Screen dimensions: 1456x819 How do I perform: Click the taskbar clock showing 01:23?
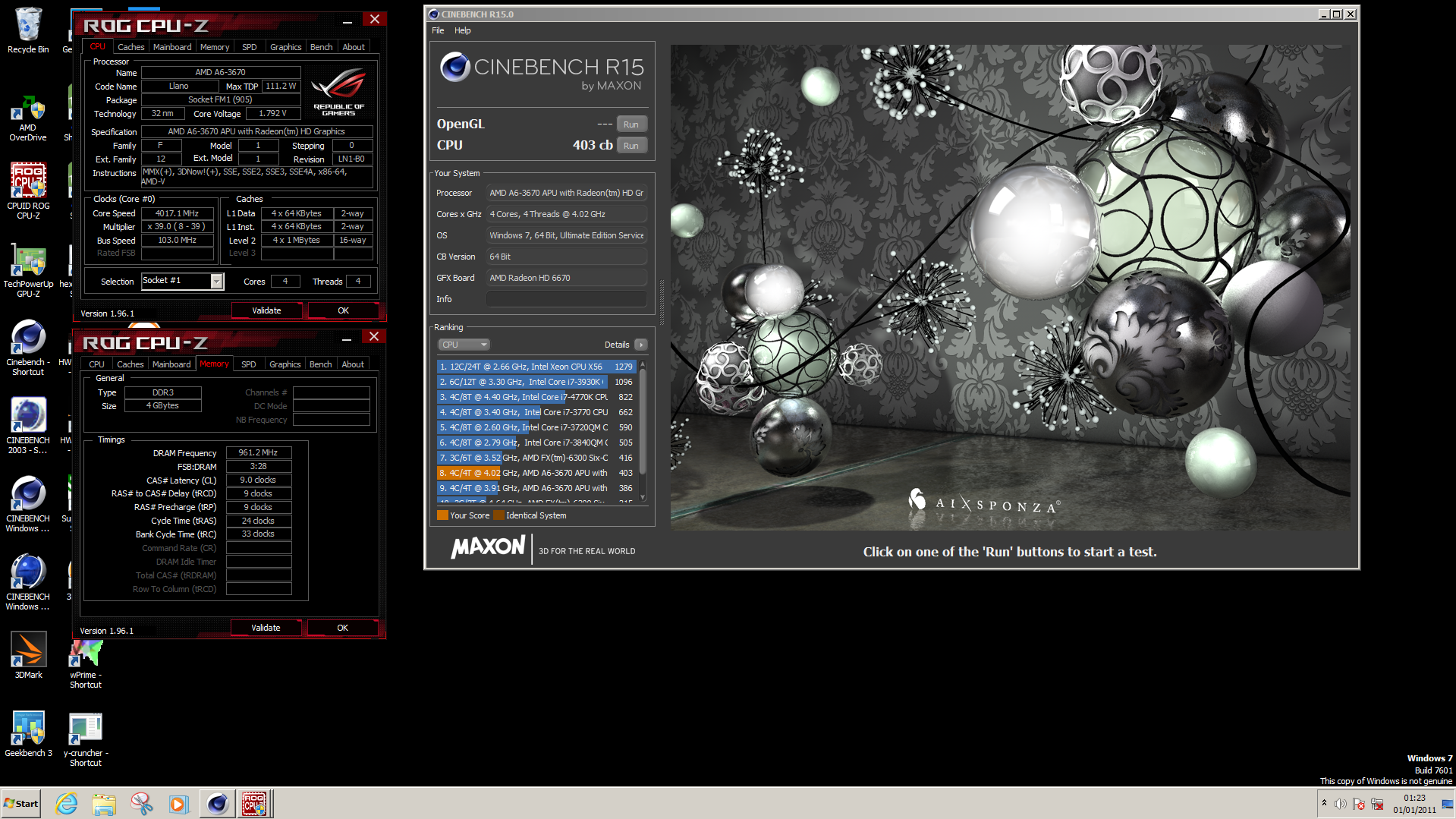[1414, 803]
